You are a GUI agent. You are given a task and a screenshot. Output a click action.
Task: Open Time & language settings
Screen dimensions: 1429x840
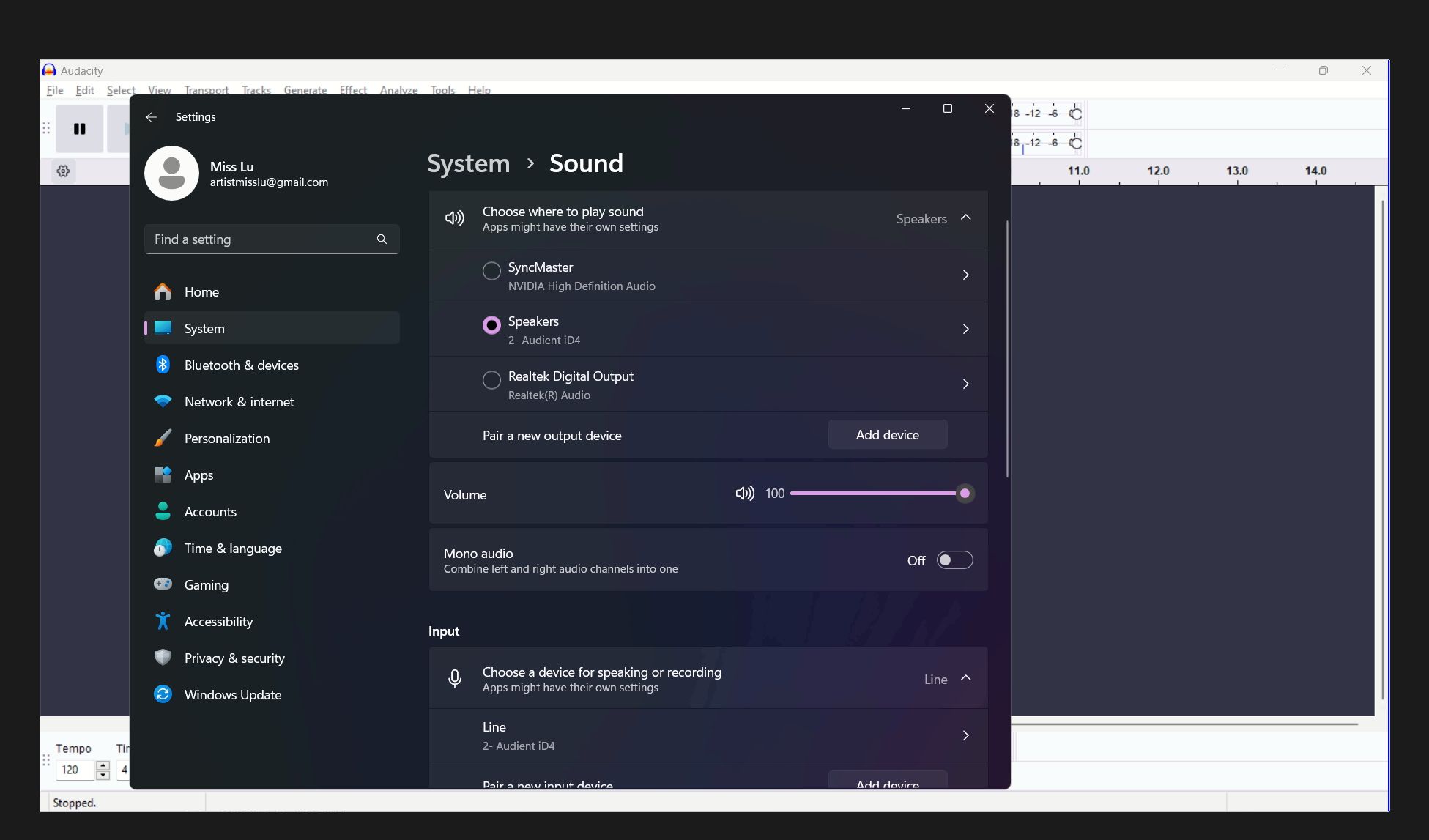(x=272, y=548)
